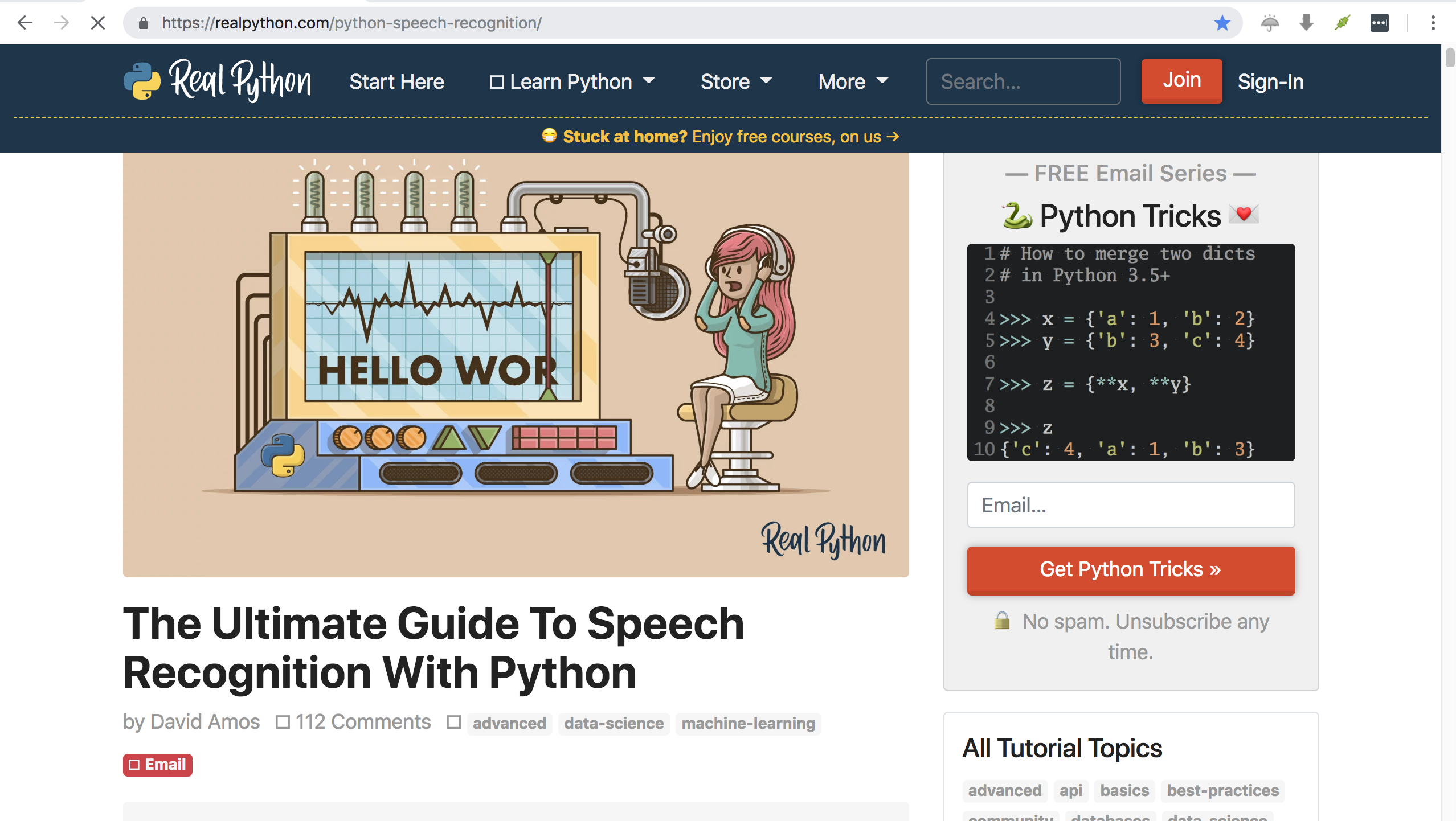
Task: Toggle the bookmark star icon
Action: tap(1222, 23)
